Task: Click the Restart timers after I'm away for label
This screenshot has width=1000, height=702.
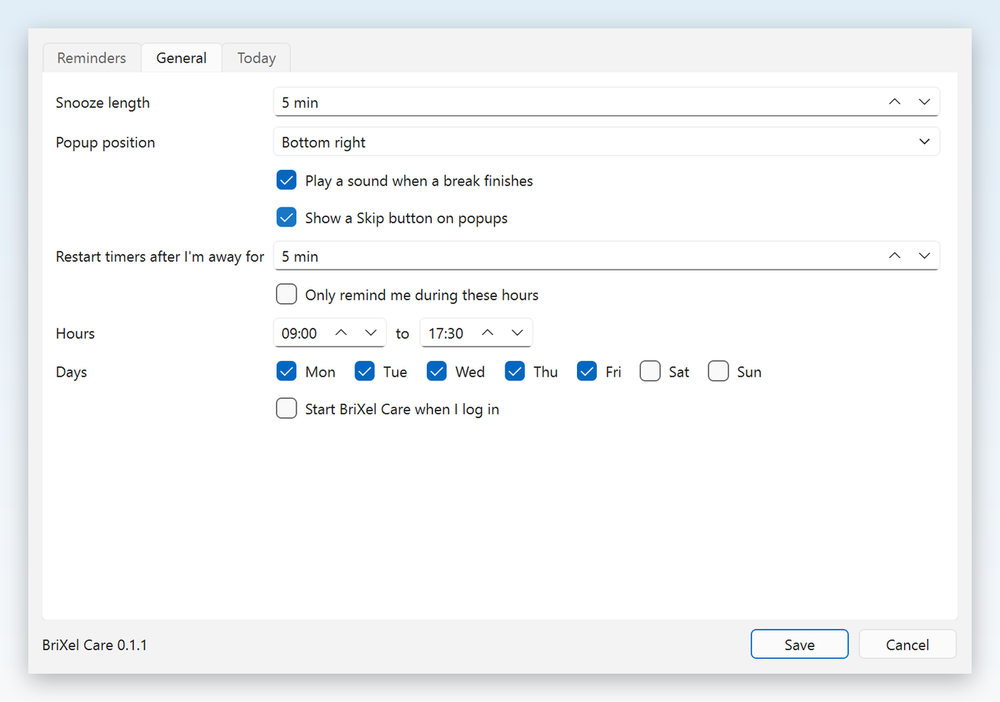Action: [x=159, y=256]
